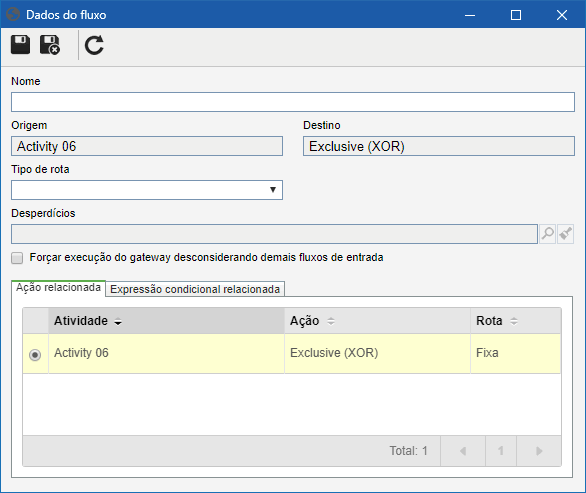Viewport: 586px width, 493px height.
Task: Click the globe icon in title bar
Action: click(x=13, y=15)
